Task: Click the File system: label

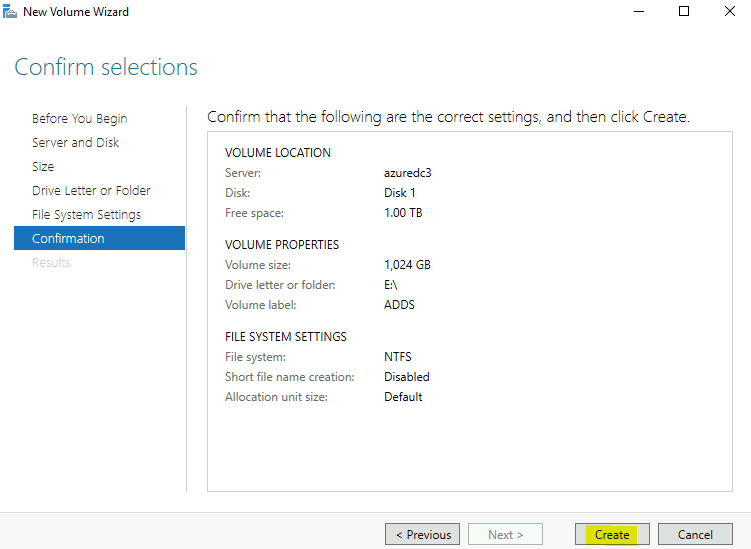Action: pos(255,356)
